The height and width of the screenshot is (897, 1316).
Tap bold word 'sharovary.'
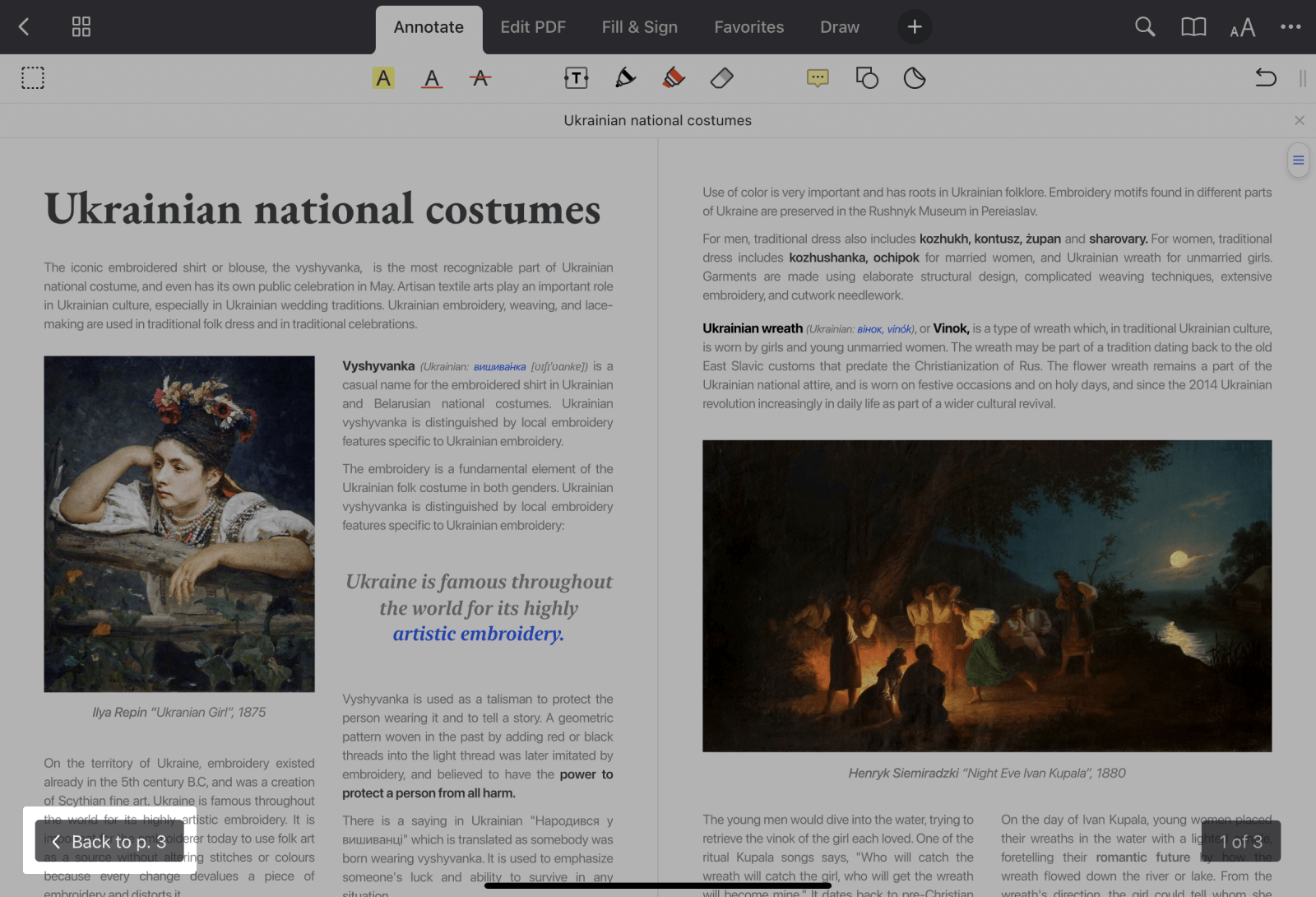coord(1118,239)
